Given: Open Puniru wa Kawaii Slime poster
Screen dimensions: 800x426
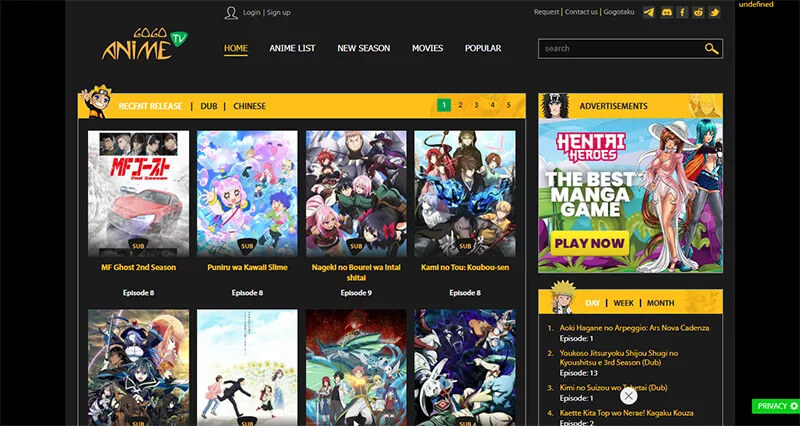Looking at the screenshot, I should [x=247, y=193].
